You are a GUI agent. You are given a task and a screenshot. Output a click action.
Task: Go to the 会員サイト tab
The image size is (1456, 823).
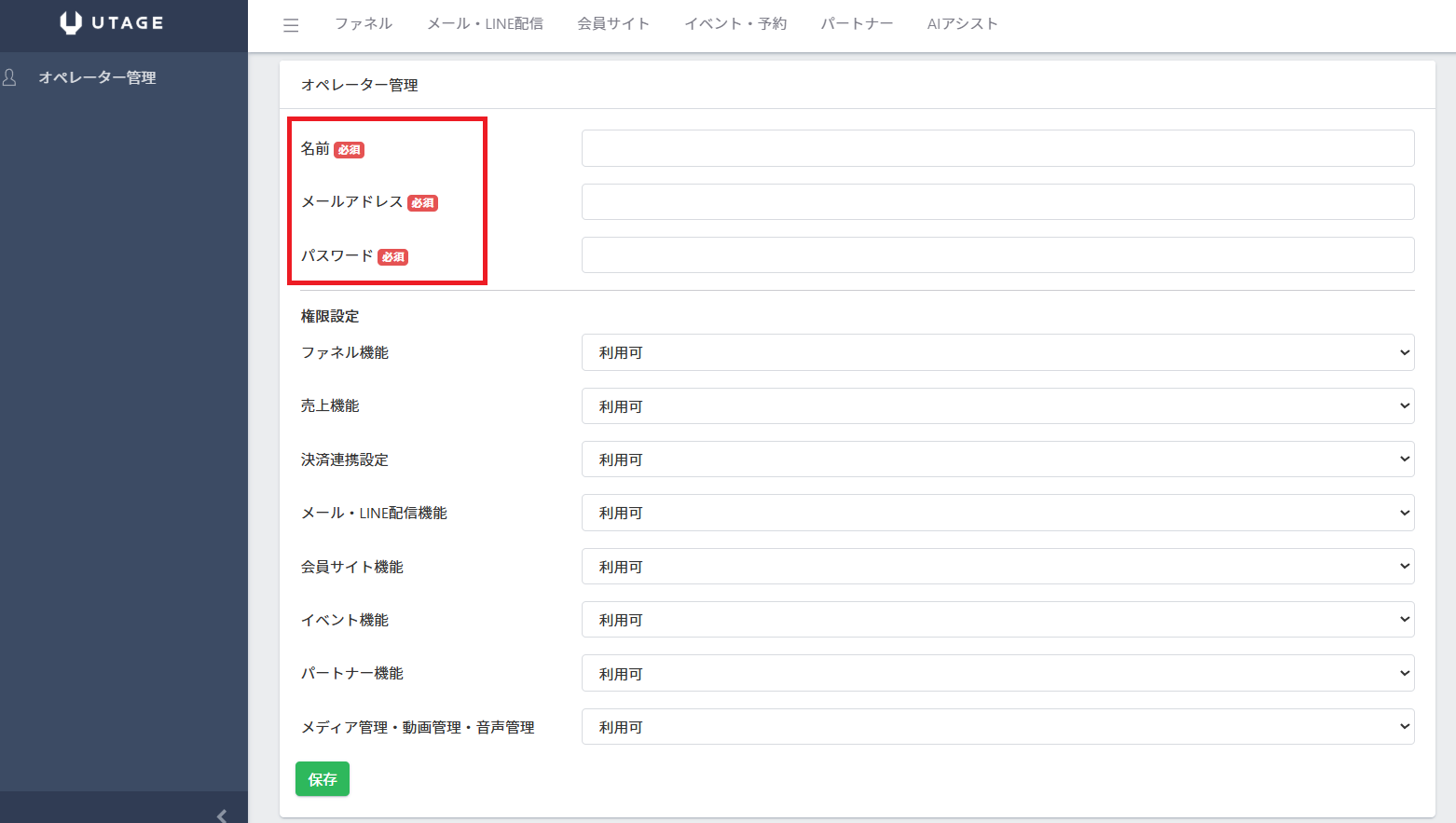point(613,24)
